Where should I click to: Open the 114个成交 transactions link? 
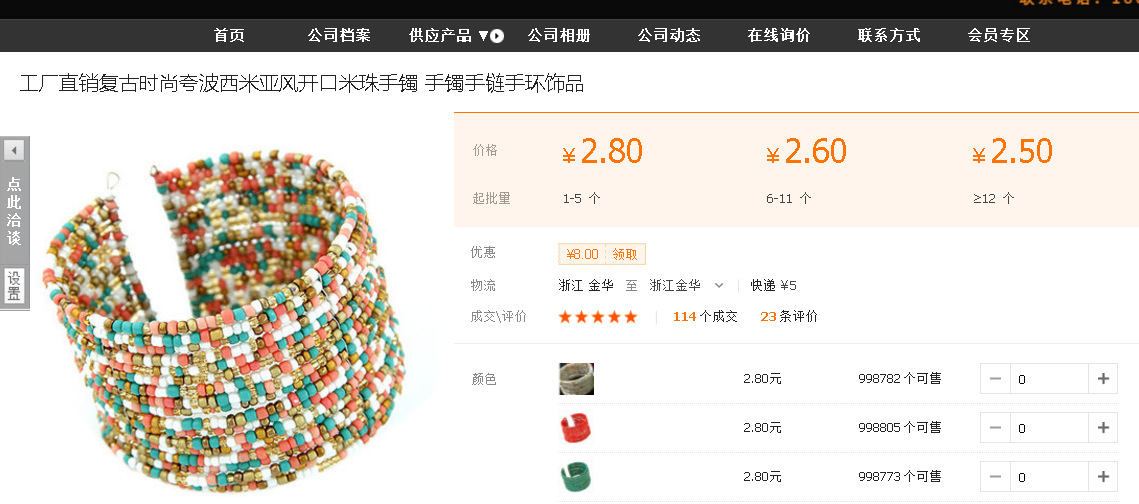(x=705, y=317)
